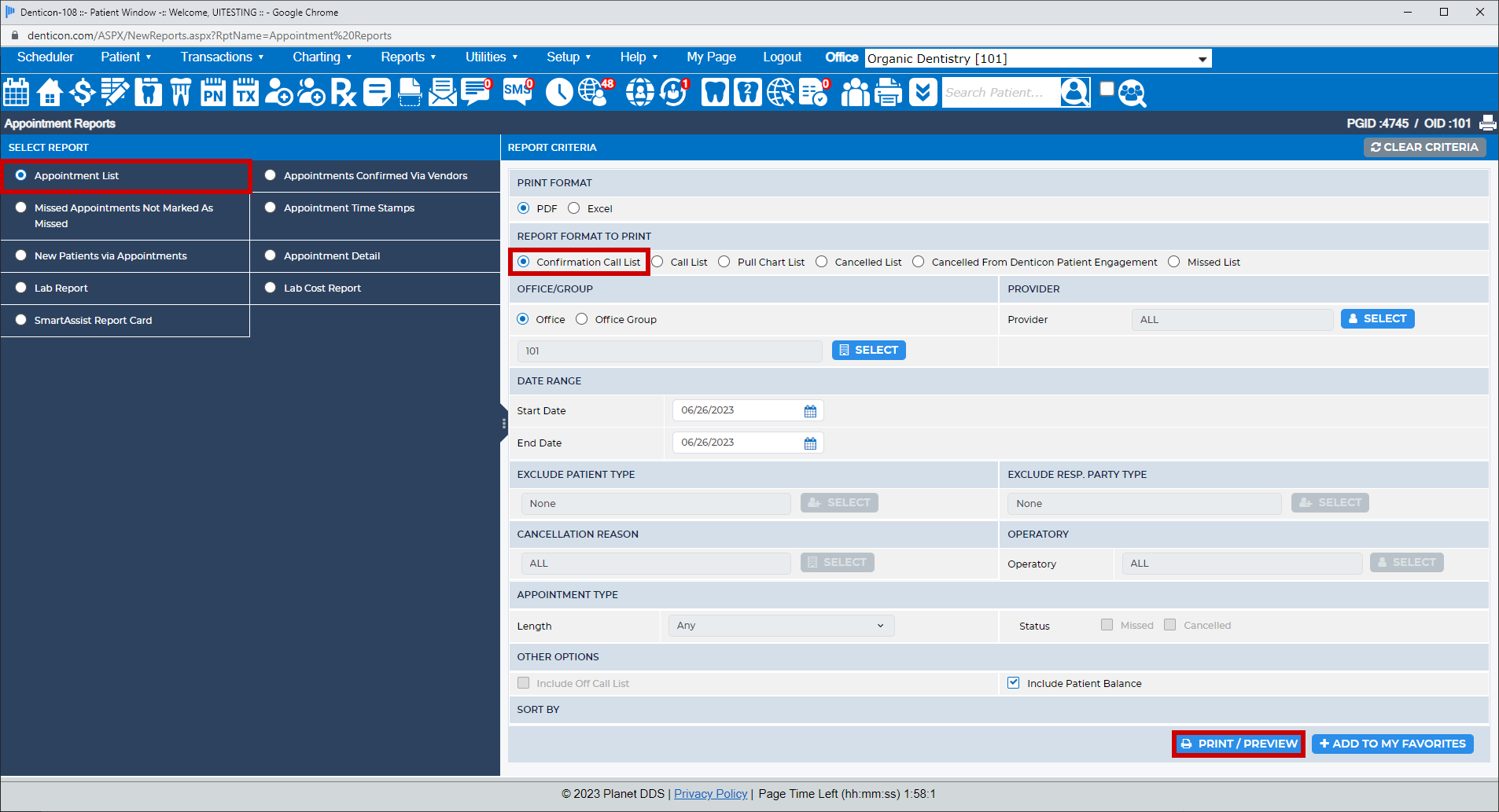Open the tooth chart icon

[148, 92]
